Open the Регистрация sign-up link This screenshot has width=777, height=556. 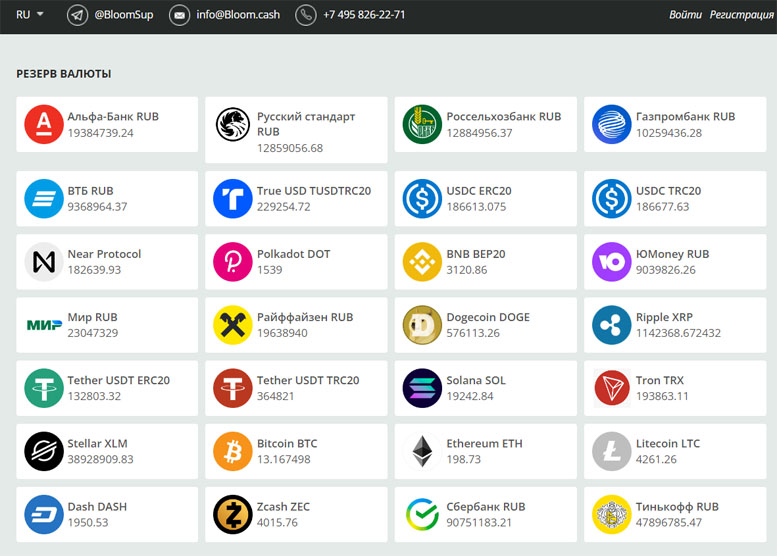(741, 15)
